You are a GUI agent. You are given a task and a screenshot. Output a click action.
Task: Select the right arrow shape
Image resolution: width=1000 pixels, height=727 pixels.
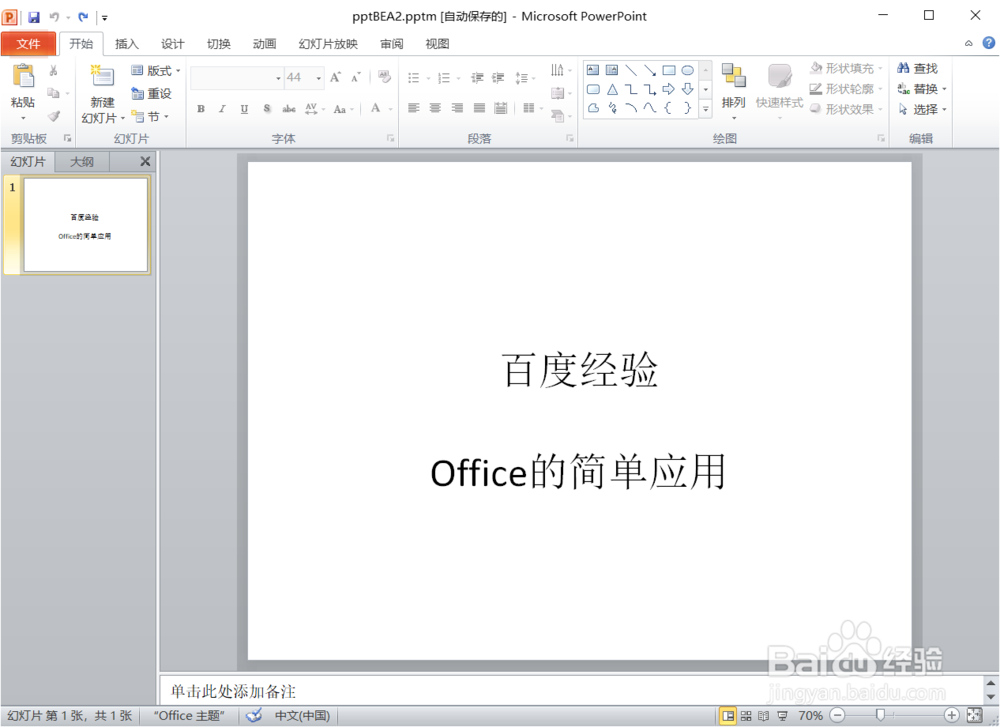pyautogui.click(x=668, y=89)
